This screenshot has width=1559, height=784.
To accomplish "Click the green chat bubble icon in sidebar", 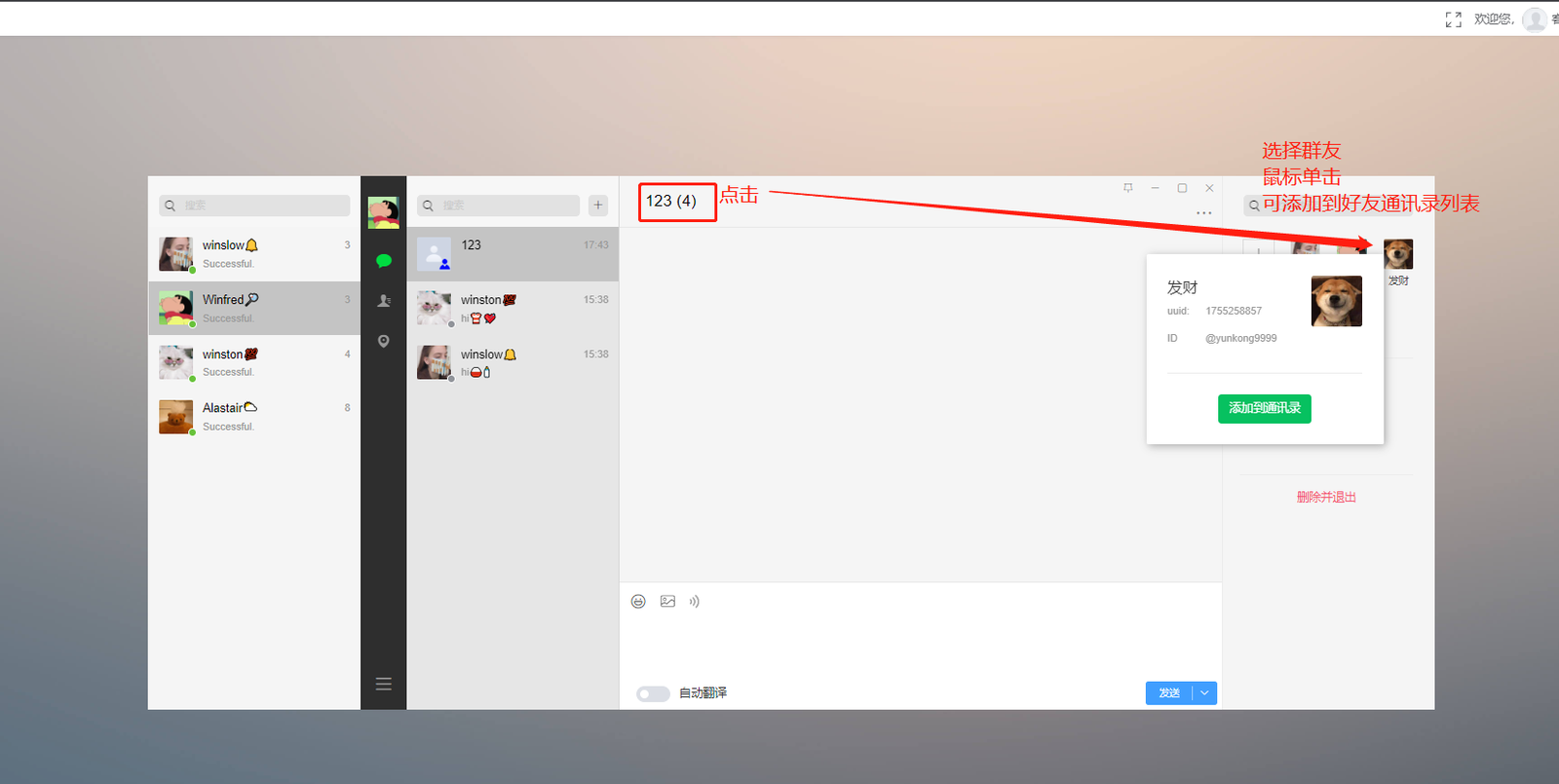I will click(383, 261).
